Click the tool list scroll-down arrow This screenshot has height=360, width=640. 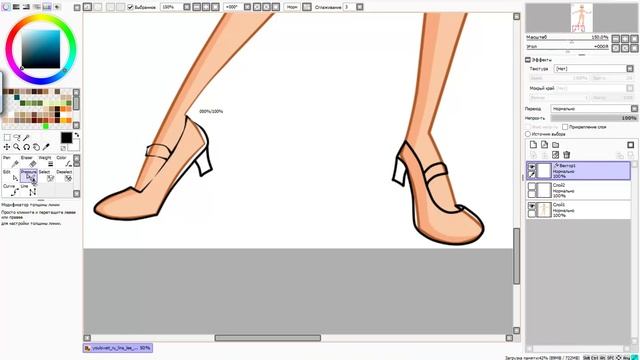coord(76,193)
